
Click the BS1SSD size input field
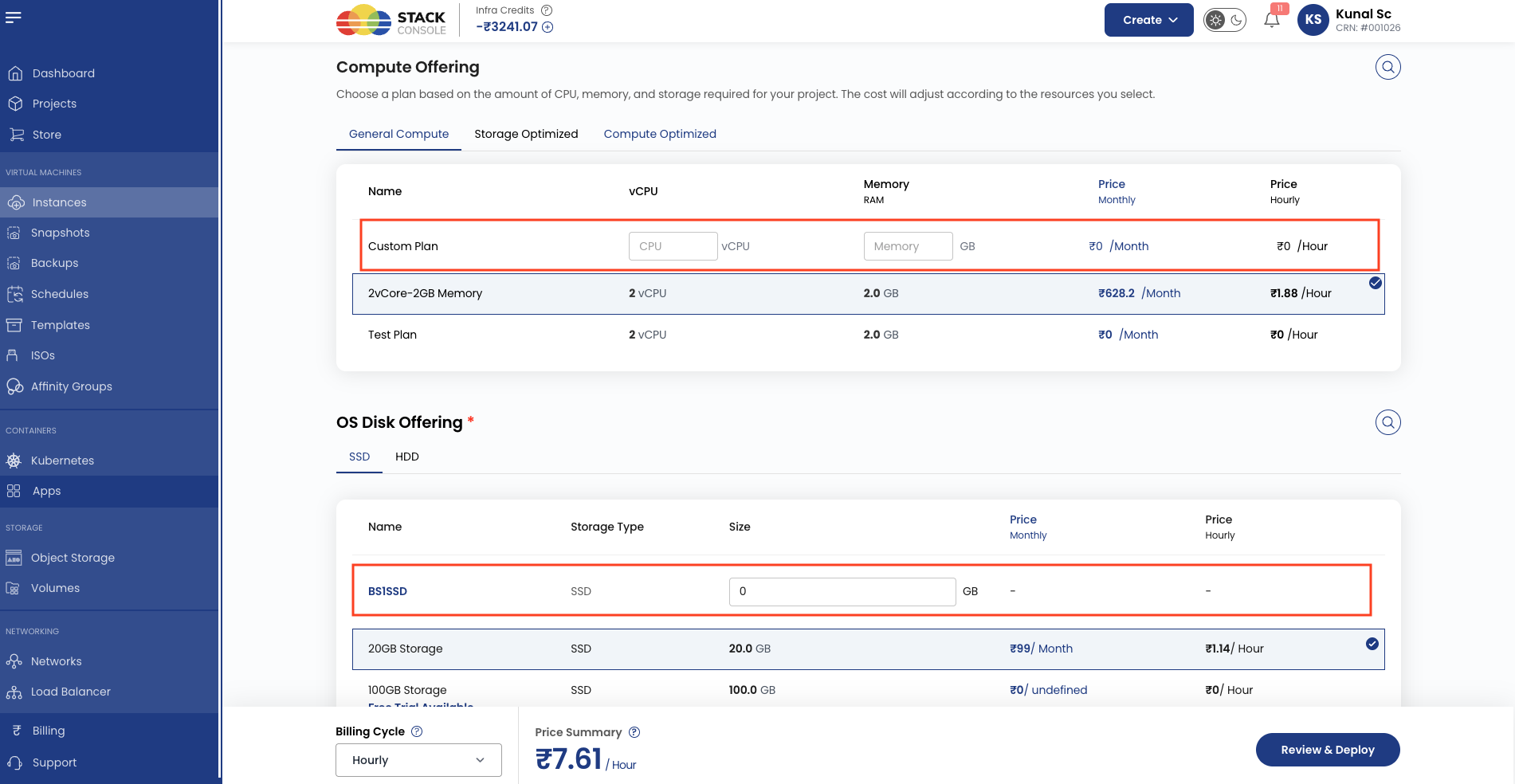[842, 591]
